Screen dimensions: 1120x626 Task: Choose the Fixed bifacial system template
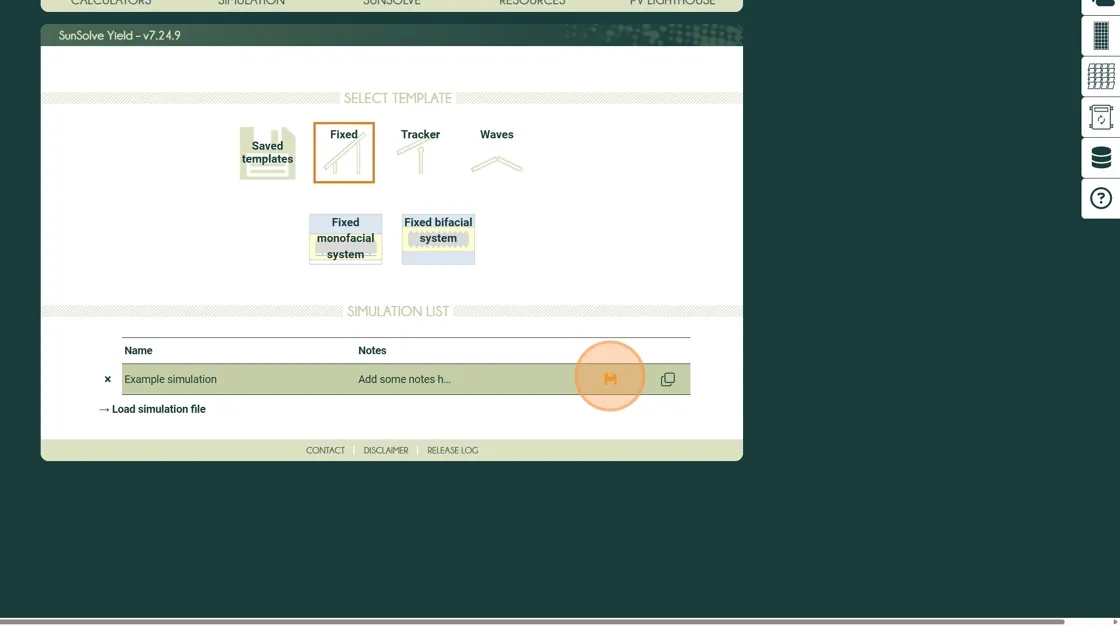click(438, 239)
